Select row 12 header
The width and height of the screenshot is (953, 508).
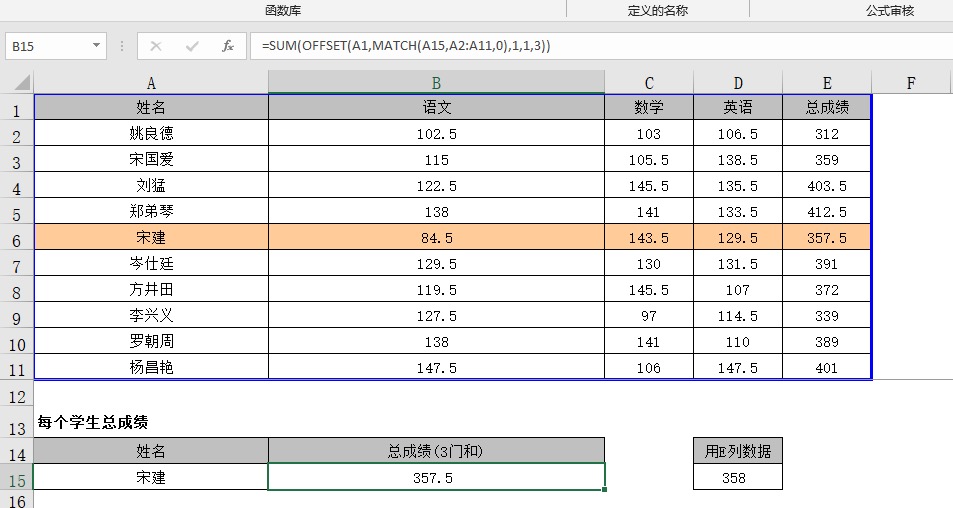point(16,397)
